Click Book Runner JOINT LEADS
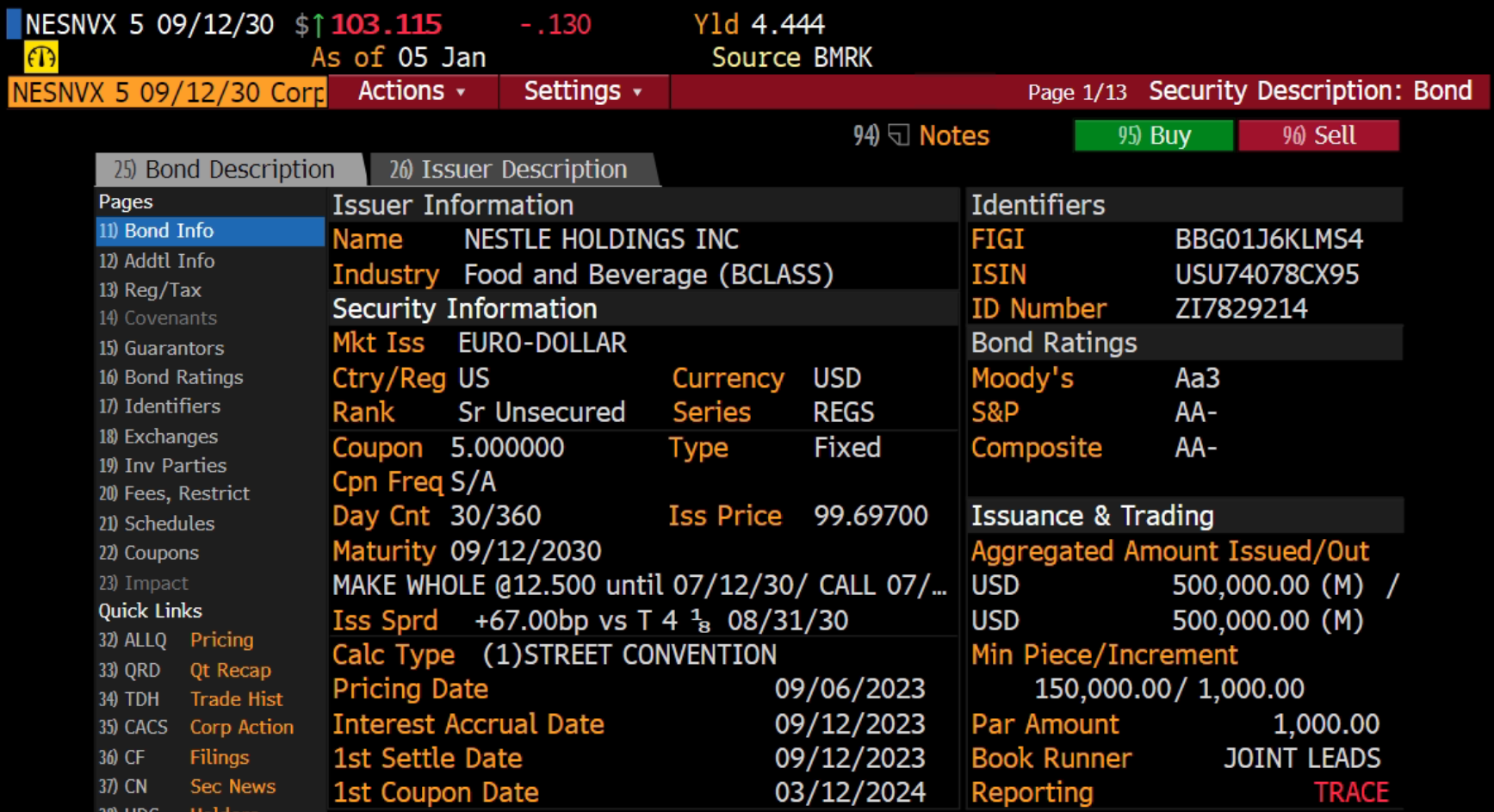Image resolution: width=1494 pixels, height=812 pixels. tap(1302, 759)
